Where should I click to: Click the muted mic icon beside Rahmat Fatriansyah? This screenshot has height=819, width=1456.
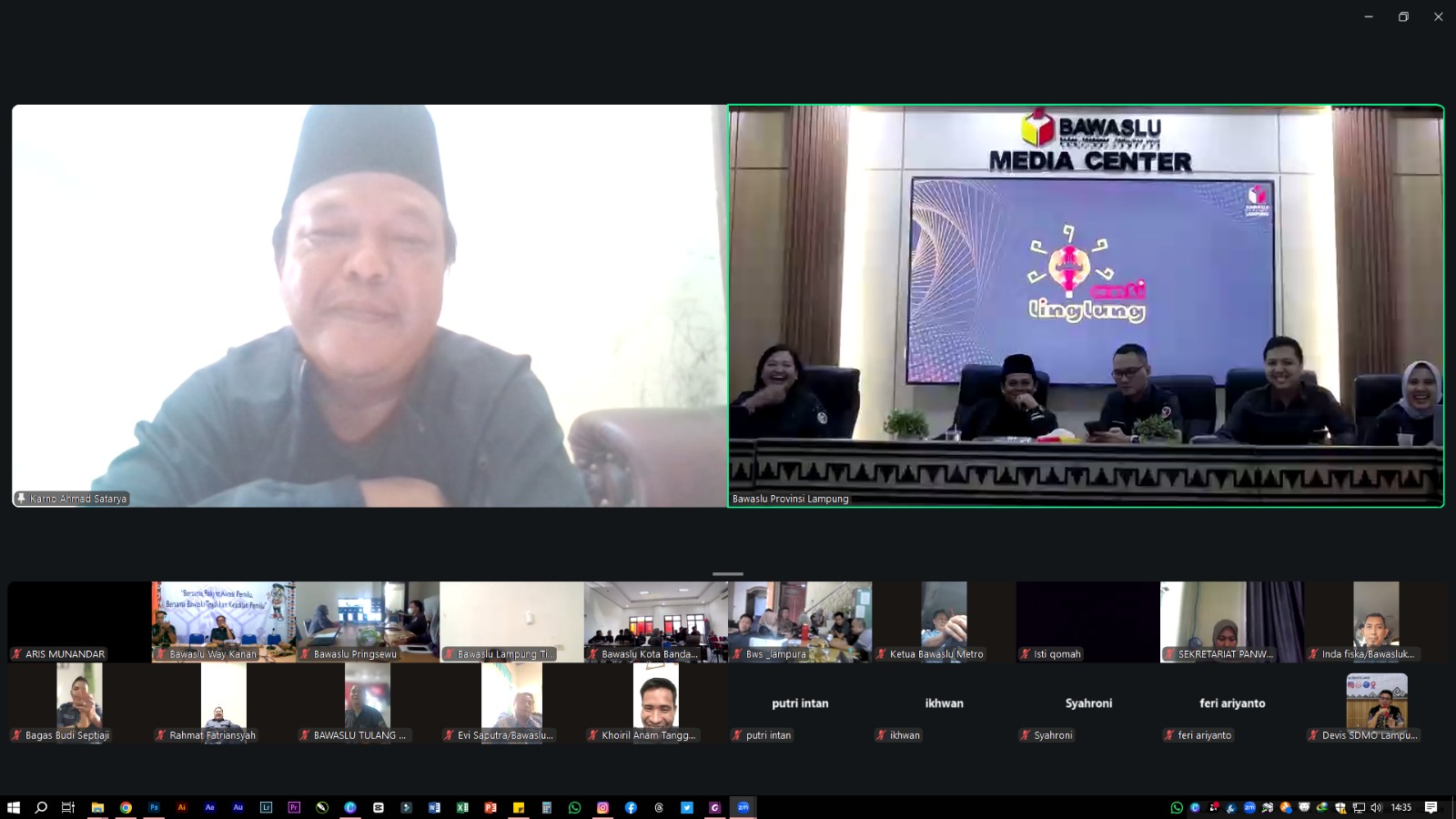point(161,735)
